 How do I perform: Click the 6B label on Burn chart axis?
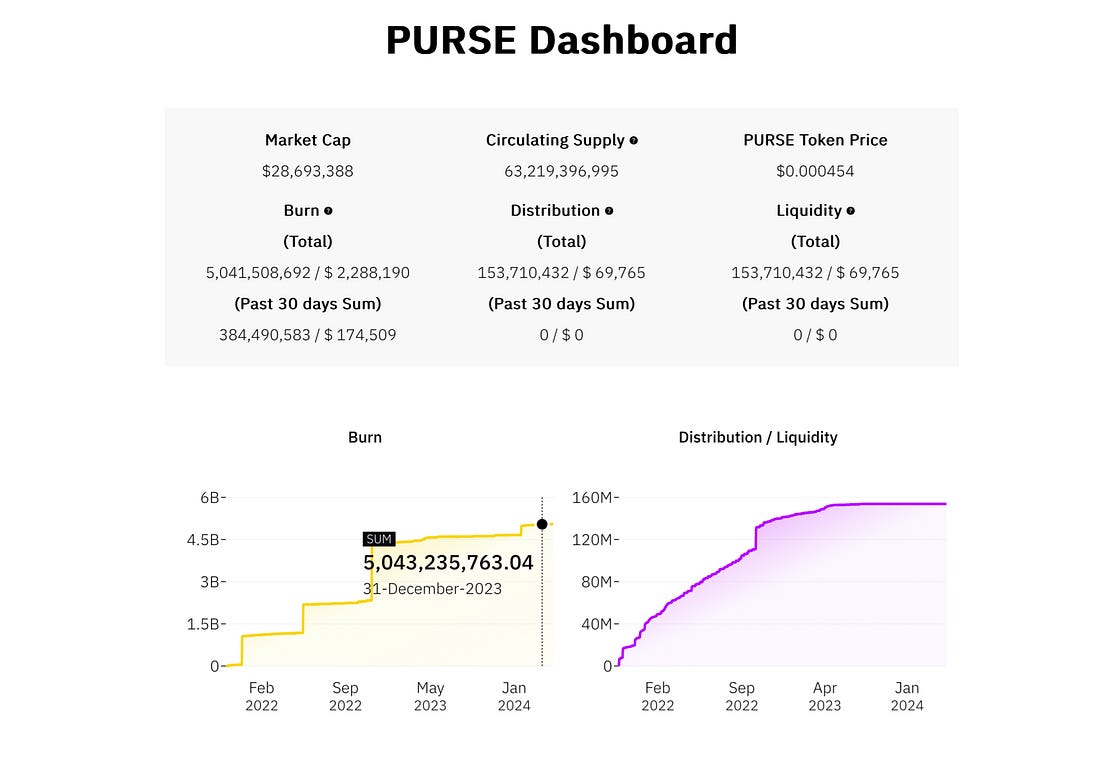(x=211, y=498)
